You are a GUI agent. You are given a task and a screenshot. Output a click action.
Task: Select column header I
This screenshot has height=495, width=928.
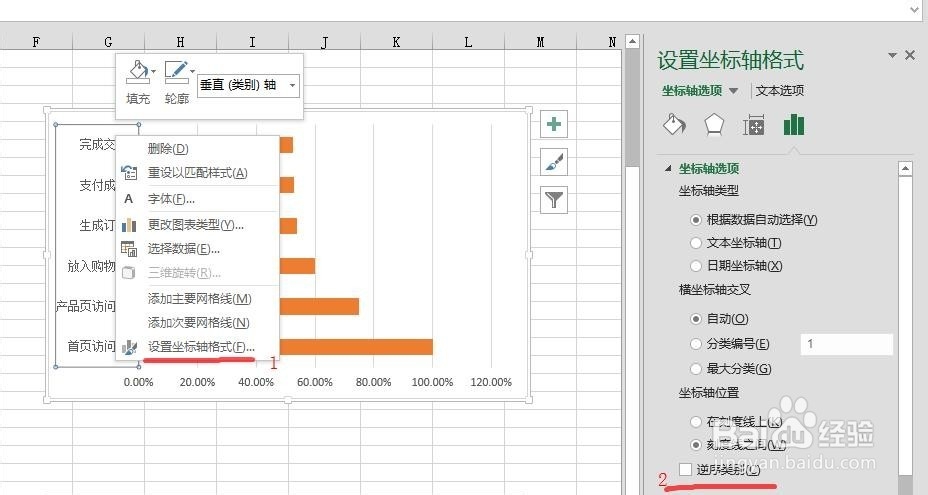point(253,42)
